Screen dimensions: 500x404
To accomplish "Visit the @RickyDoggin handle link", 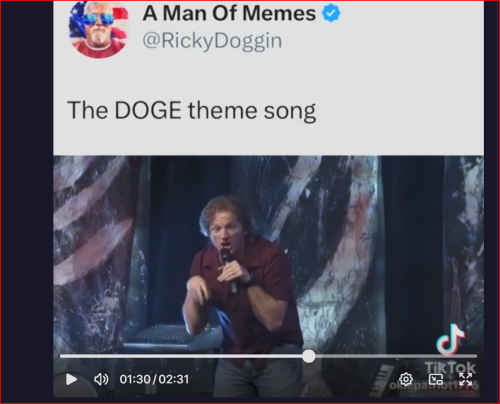I will tap(212, 41).
